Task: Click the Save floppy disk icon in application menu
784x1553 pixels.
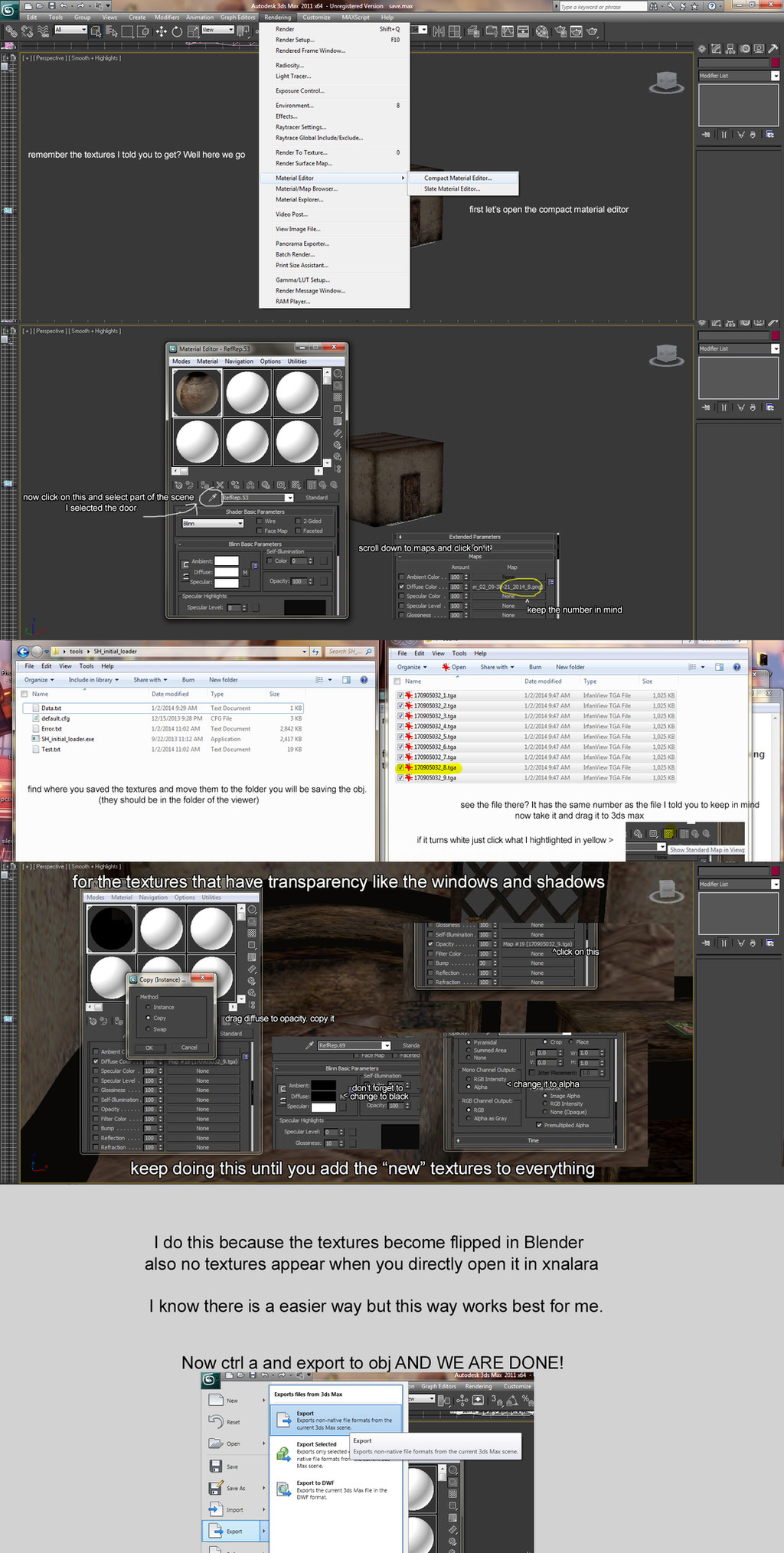Action: coord(215,1466)
